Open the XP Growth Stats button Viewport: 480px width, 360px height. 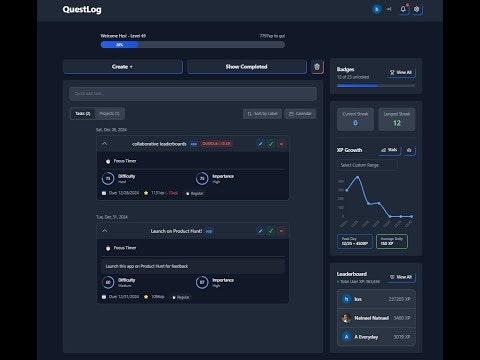click(390, 150)
